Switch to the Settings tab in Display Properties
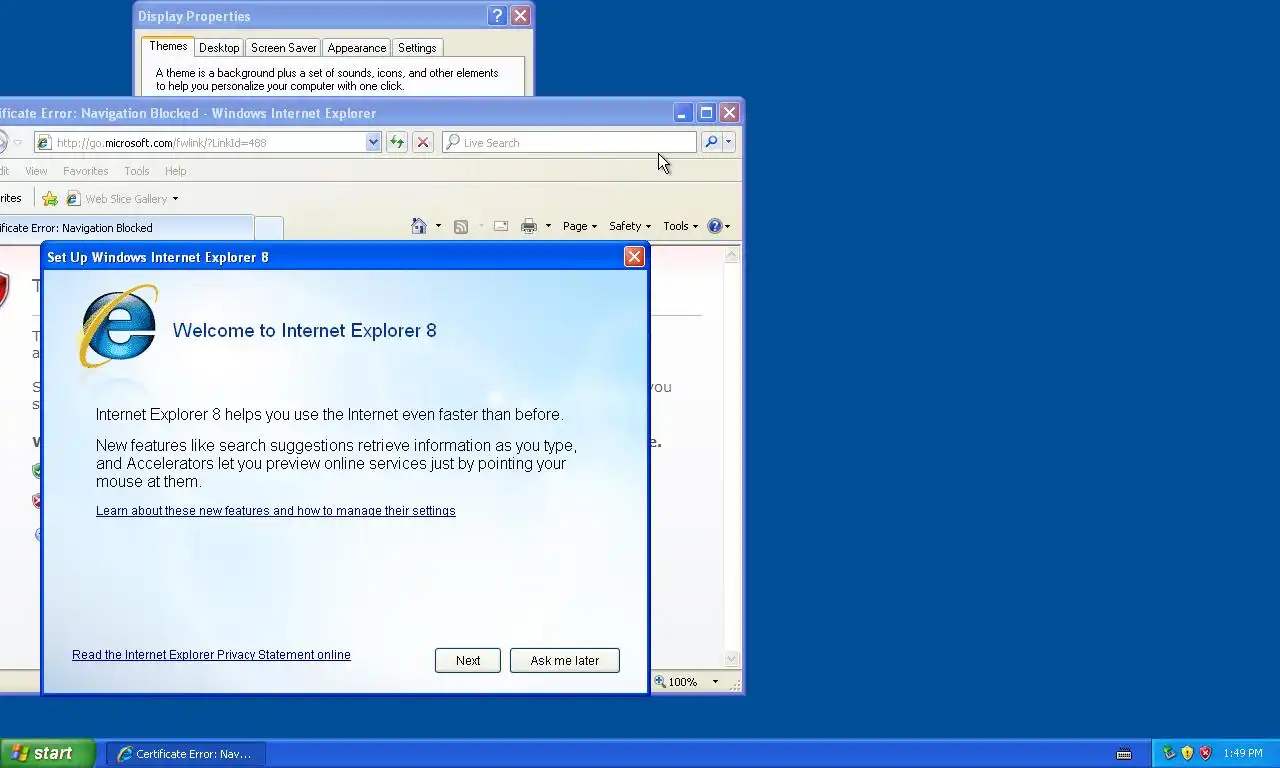Viewport: 1280px width, 768px height. [x=417, y=48]
